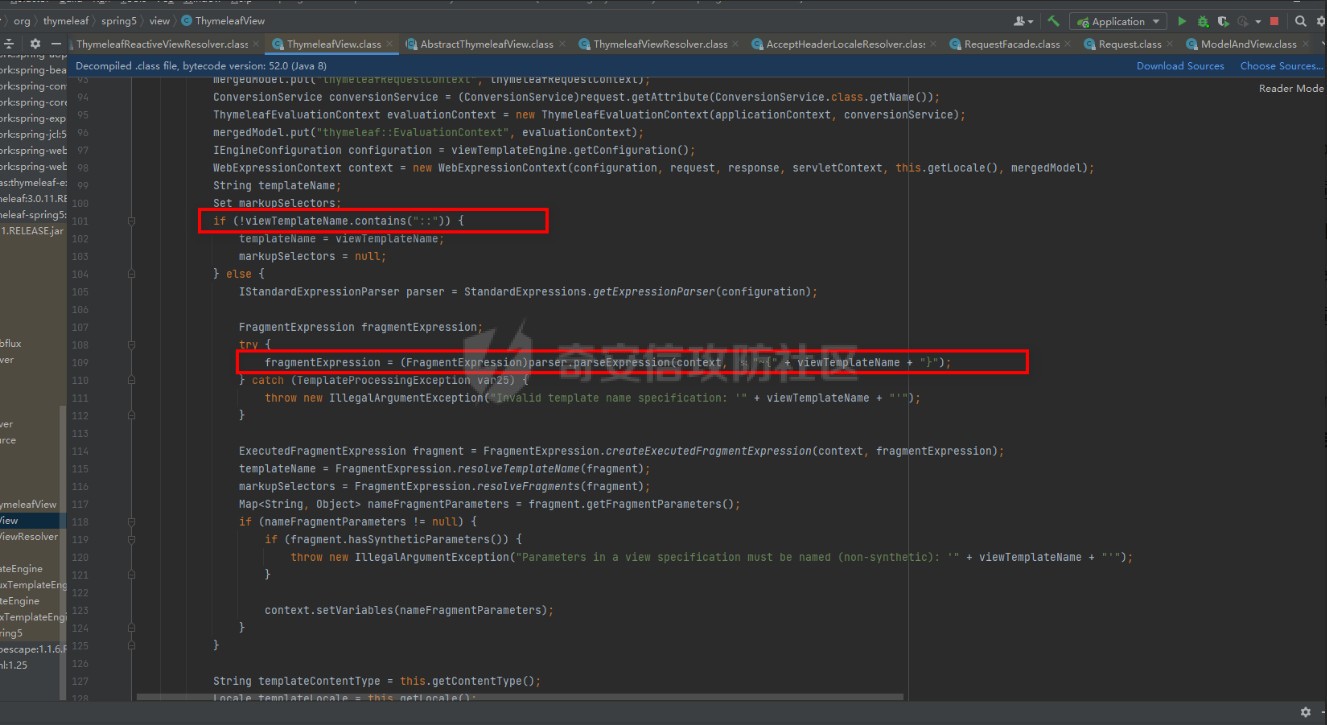Select ViewResolver item in project tree
The image size is (1327, 725).
[30, 537]
